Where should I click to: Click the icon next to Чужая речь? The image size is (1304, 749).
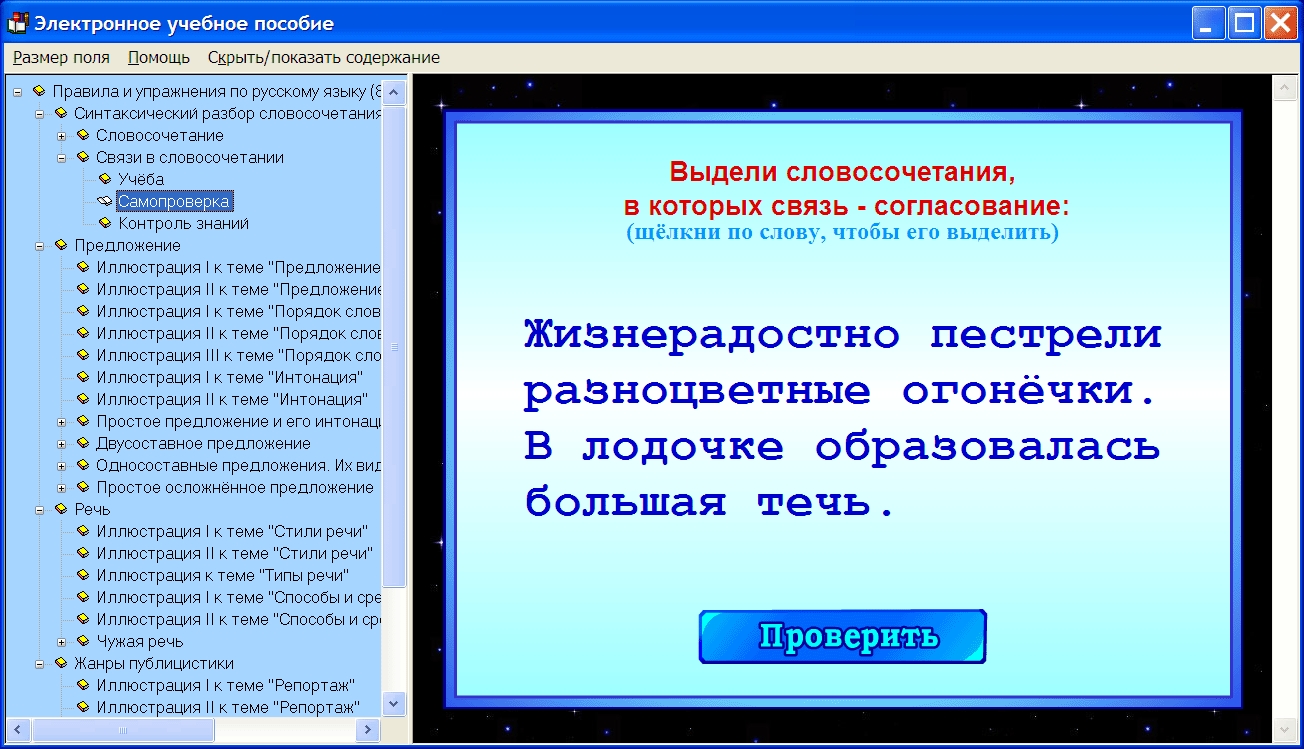coord(83,641)
